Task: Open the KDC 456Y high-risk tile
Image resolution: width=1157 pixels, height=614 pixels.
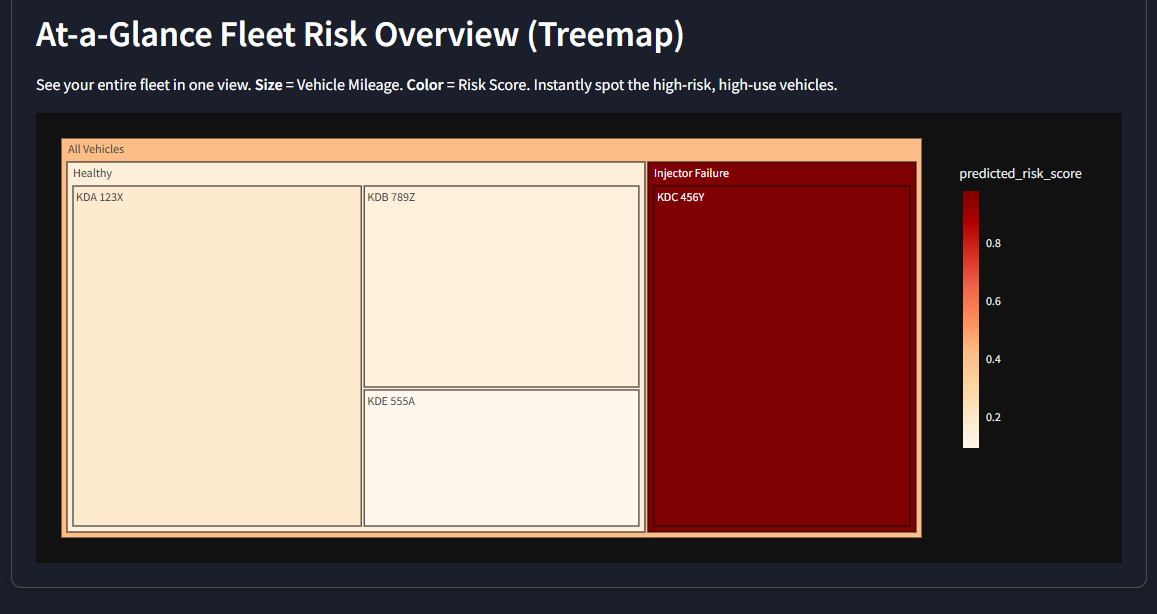Action: pyautogui.click(x=782, y=356)
